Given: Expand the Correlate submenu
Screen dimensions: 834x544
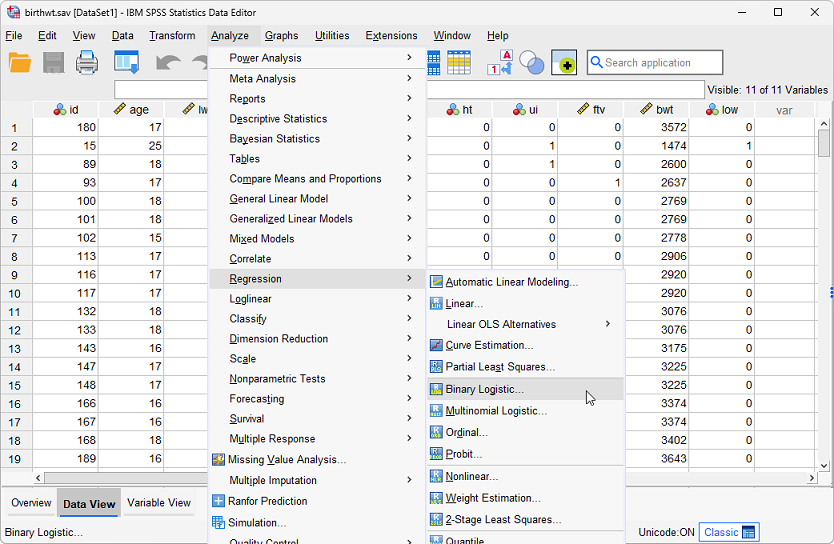Looking at the screenshot, I should click(x=250, y=259).
